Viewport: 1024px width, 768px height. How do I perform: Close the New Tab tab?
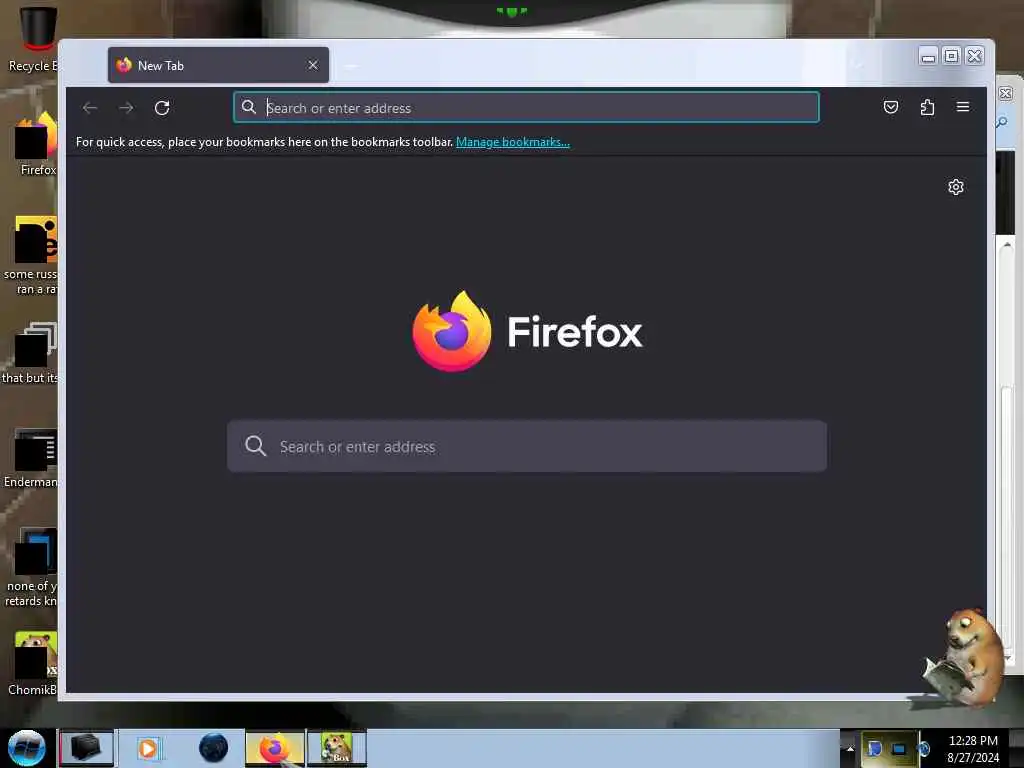pyautogui.click(x=313, y=65)
